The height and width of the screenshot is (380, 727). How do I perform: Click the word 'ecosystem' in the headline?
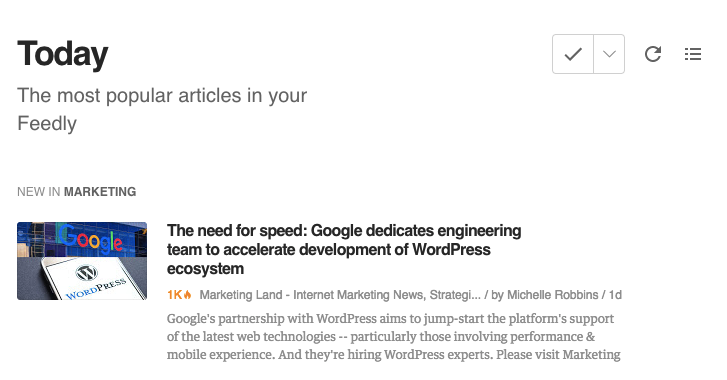click(205, 269)
